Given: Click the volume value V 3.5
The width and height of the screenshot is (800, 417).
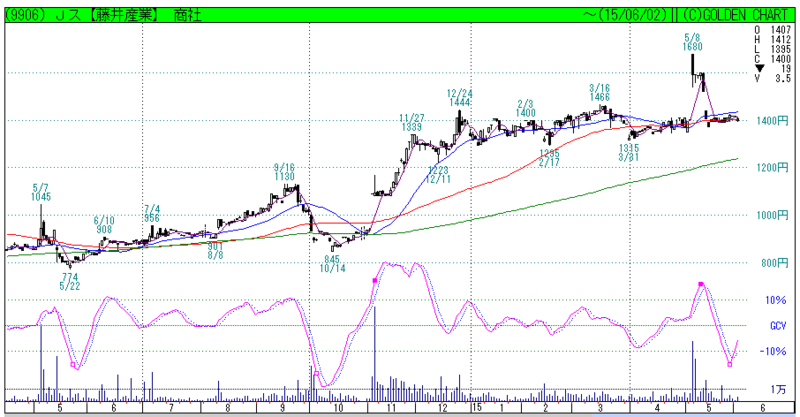Looking at the screenshot, I should coord(772,79).
